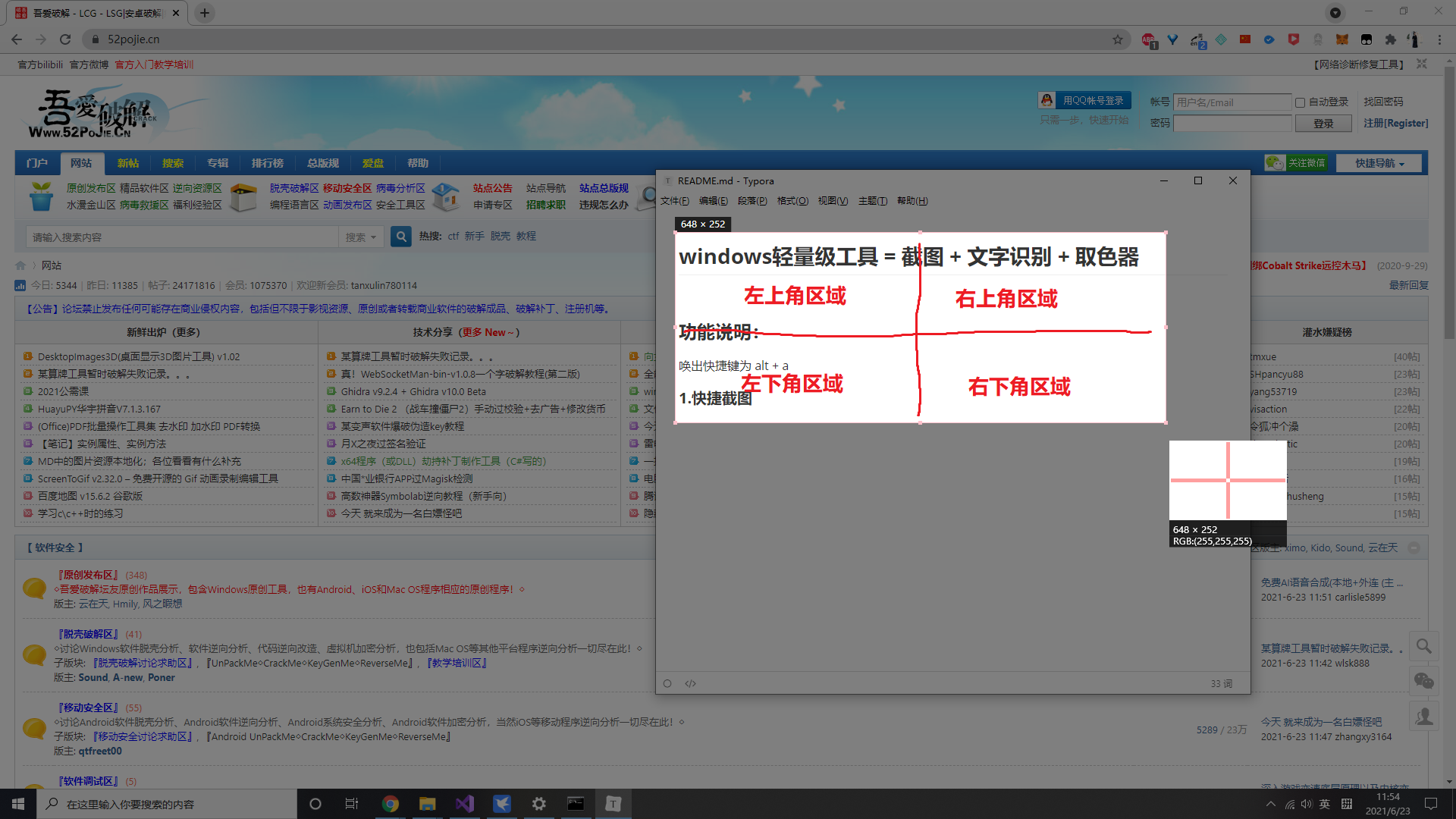Open the 注册[Register] link
The height and width of the screenshot is (819, 1456).
(1395, 123)
